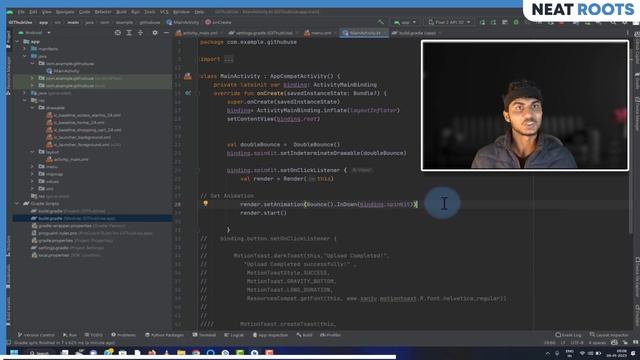Open the Event Log button
Image resolution: width=640 pixels, height=360 pixels.
click(x=568, y=335)
